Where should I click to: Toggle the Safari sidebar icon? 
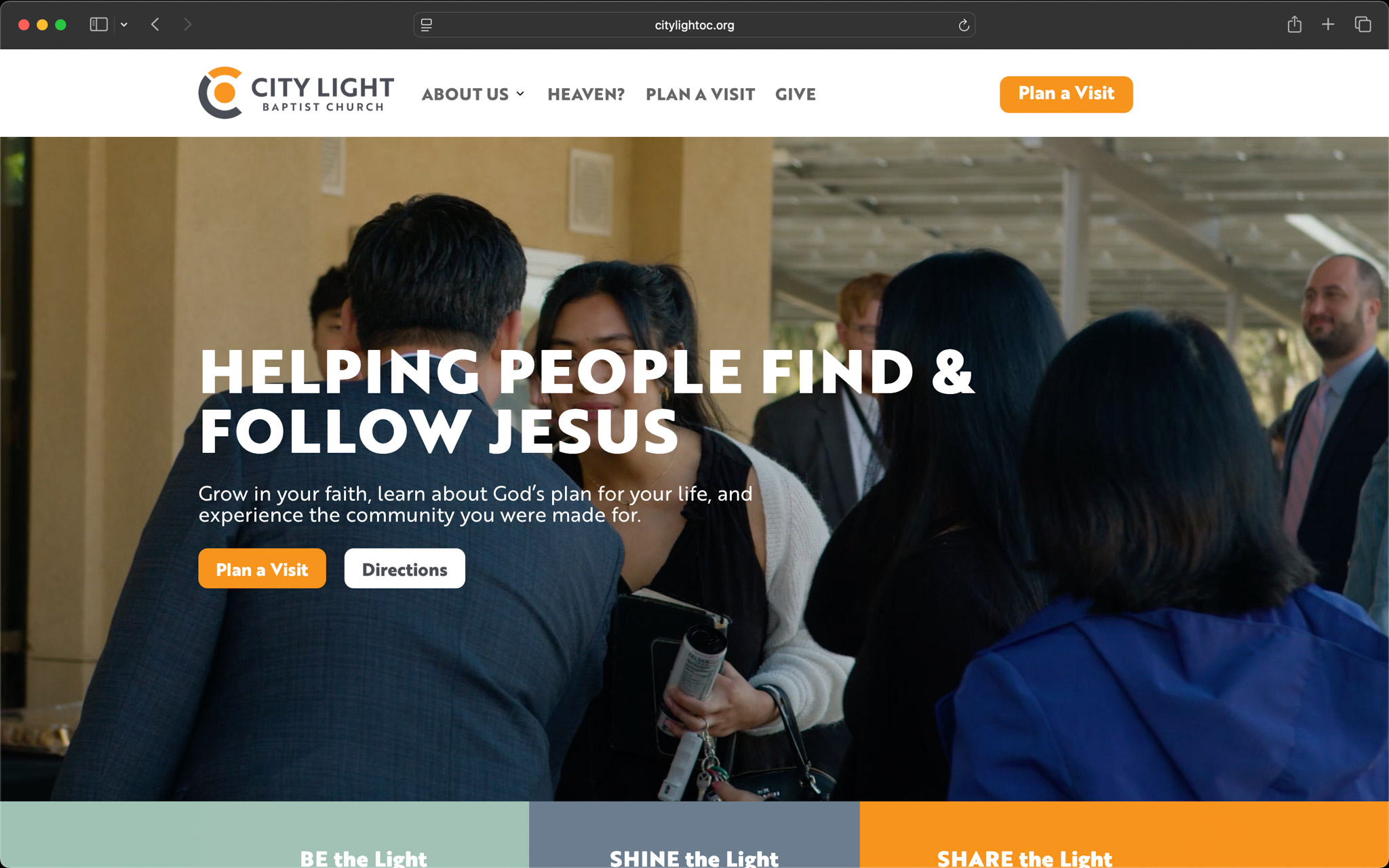[x=99, y=24]
